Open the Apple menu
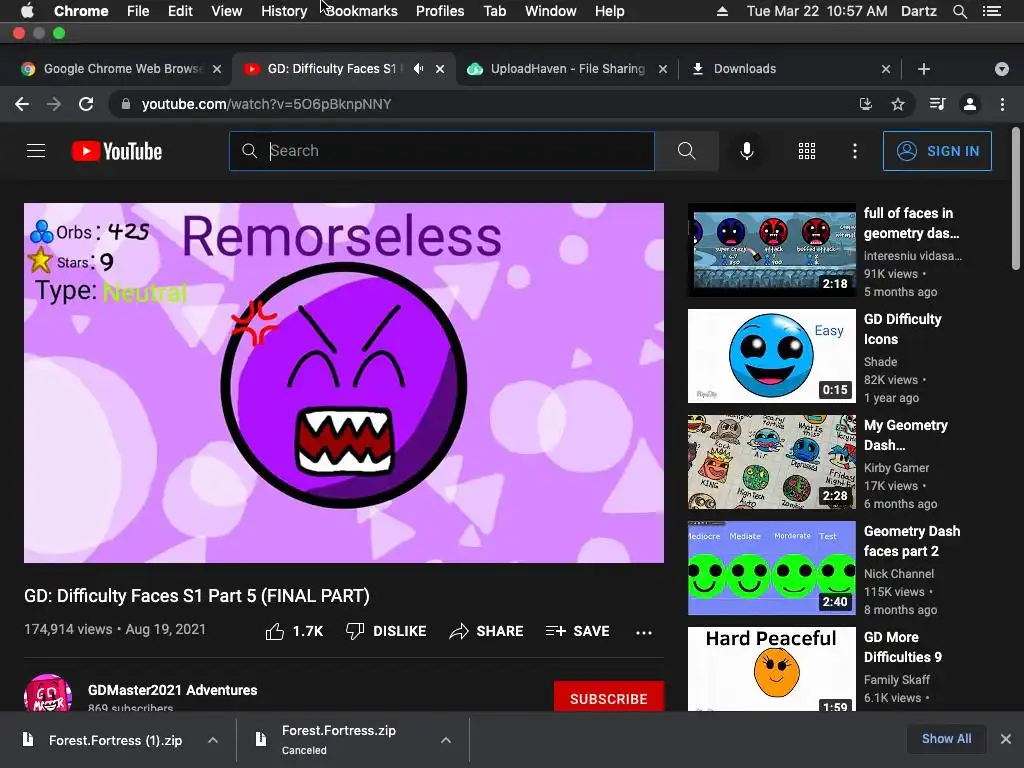 pyautogui.click(x=27, y=10)
